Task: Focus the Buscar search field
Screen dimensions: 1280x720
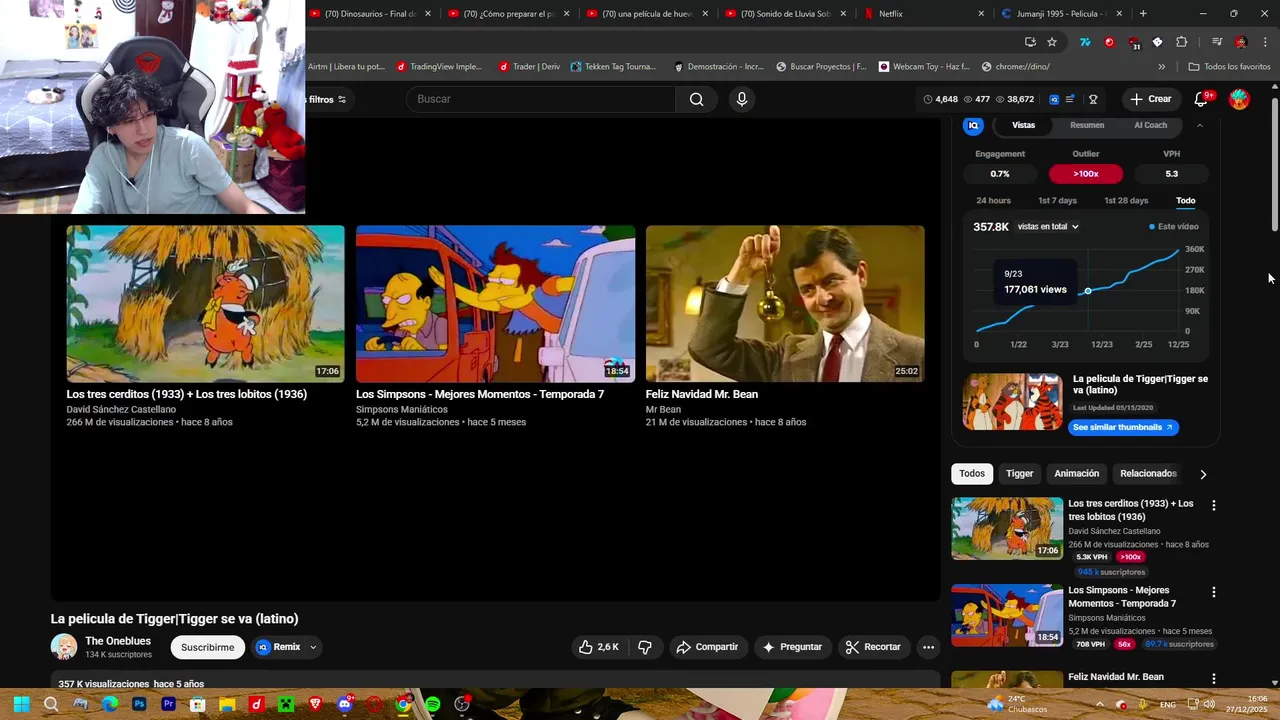Action: (540, 99)
